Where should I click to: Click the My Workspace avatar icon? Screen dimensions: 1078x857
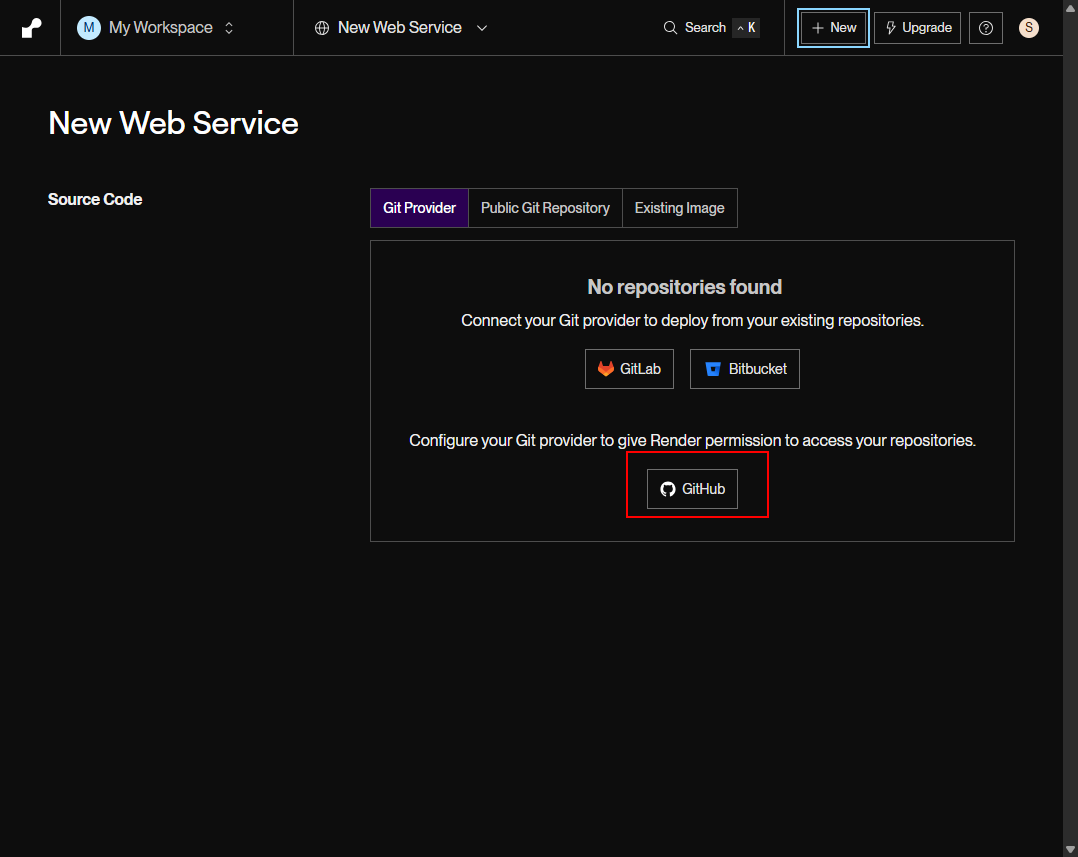(89, 28)
